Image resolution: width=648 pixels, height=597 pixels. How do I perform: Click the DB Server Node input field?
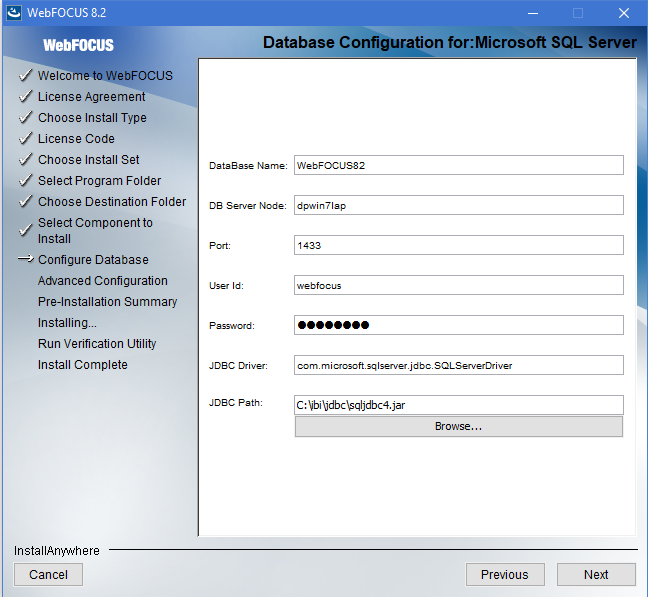coord(458,205)
